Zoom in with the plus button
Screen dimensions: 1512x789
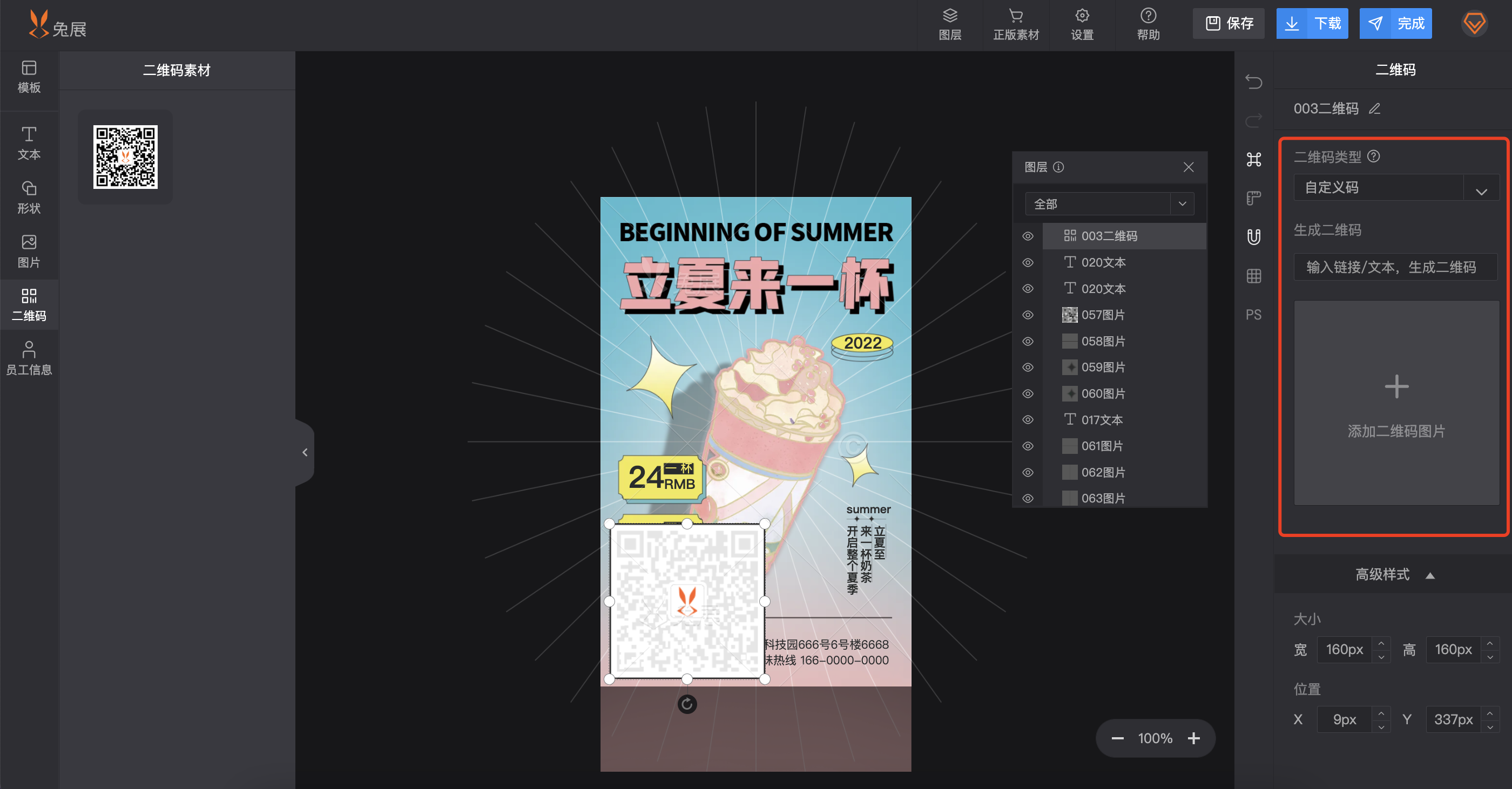1194,739
